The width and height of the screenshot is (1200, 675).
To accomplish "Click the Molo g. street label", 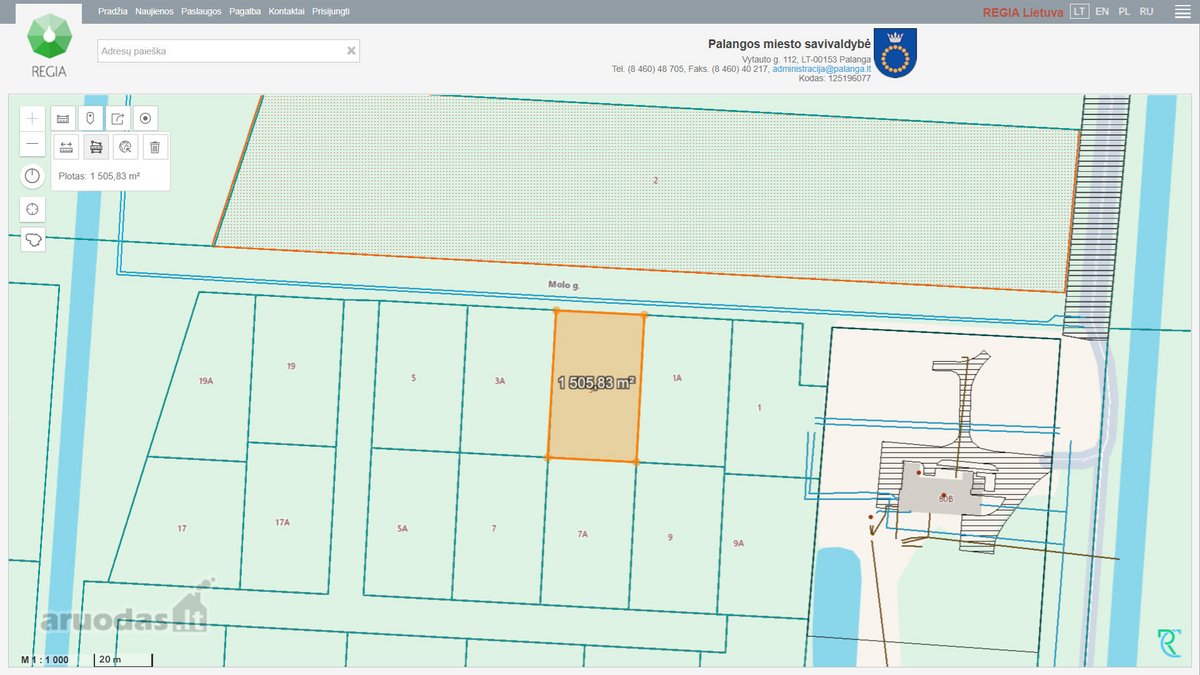I will [x=564, y=285].
